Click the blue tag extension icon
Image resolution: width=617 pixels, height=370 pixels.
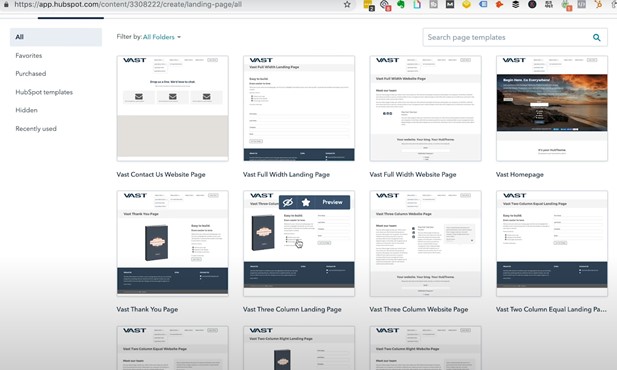[483, 5]
